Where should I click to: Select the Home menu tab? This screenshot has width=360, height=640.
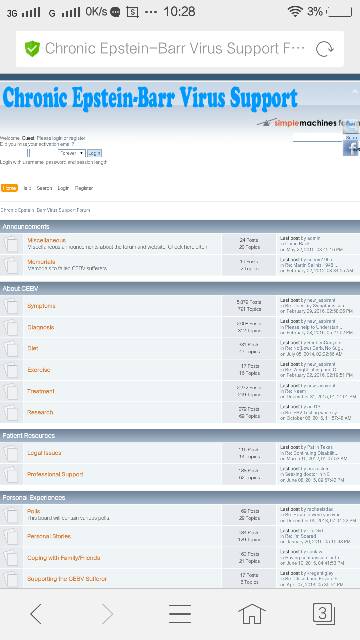[x=9, y=188]
